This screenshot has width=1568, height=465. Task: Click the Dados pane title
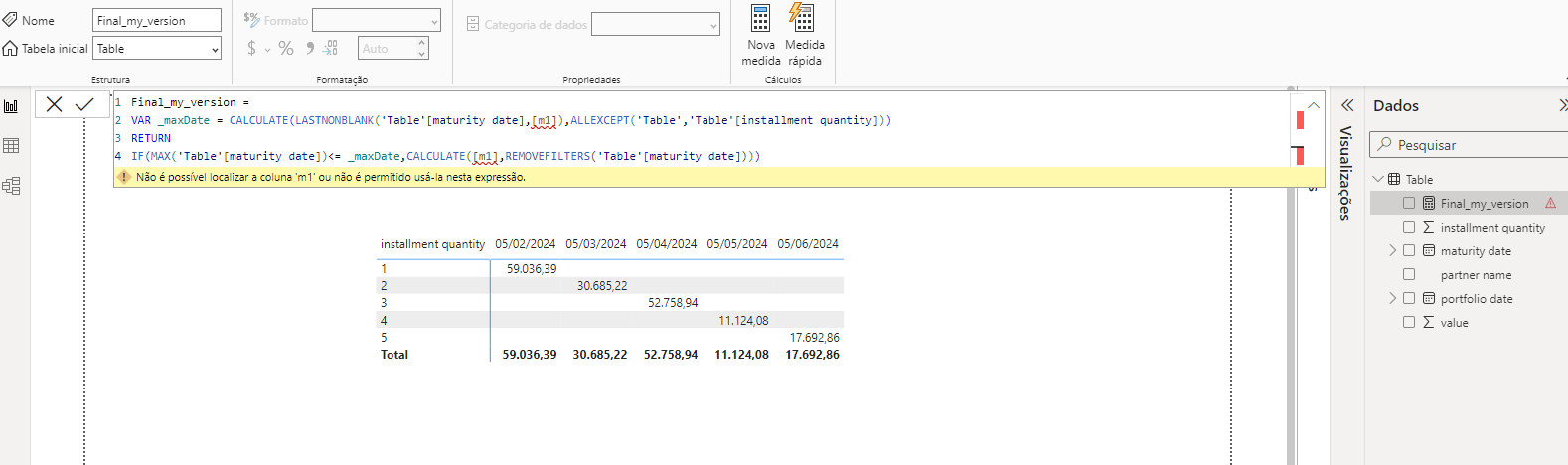click(1395, 106)
